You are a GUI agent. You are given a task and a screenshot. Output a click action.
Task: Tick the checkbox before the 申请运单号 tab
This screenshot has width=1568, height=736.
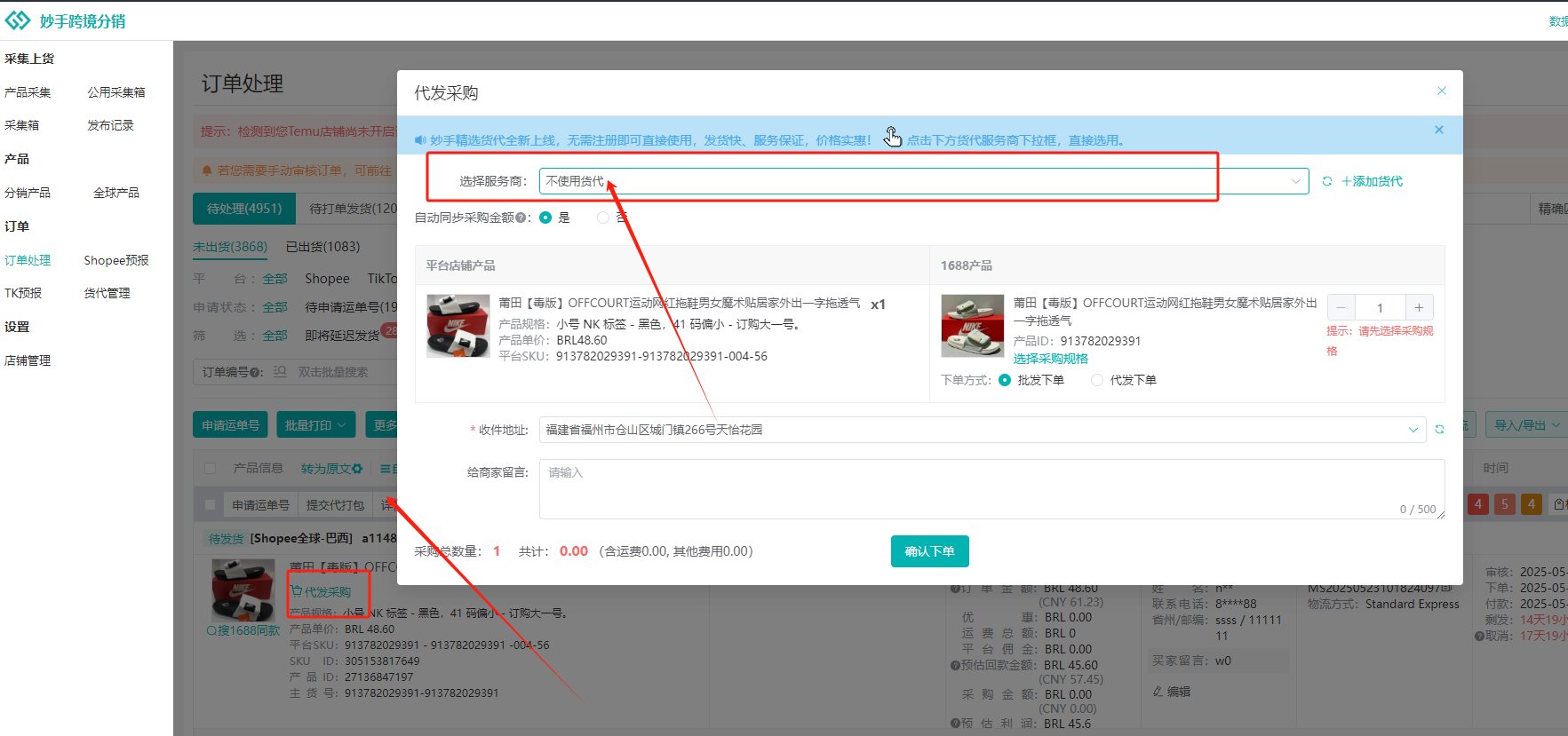click(211, 504)
